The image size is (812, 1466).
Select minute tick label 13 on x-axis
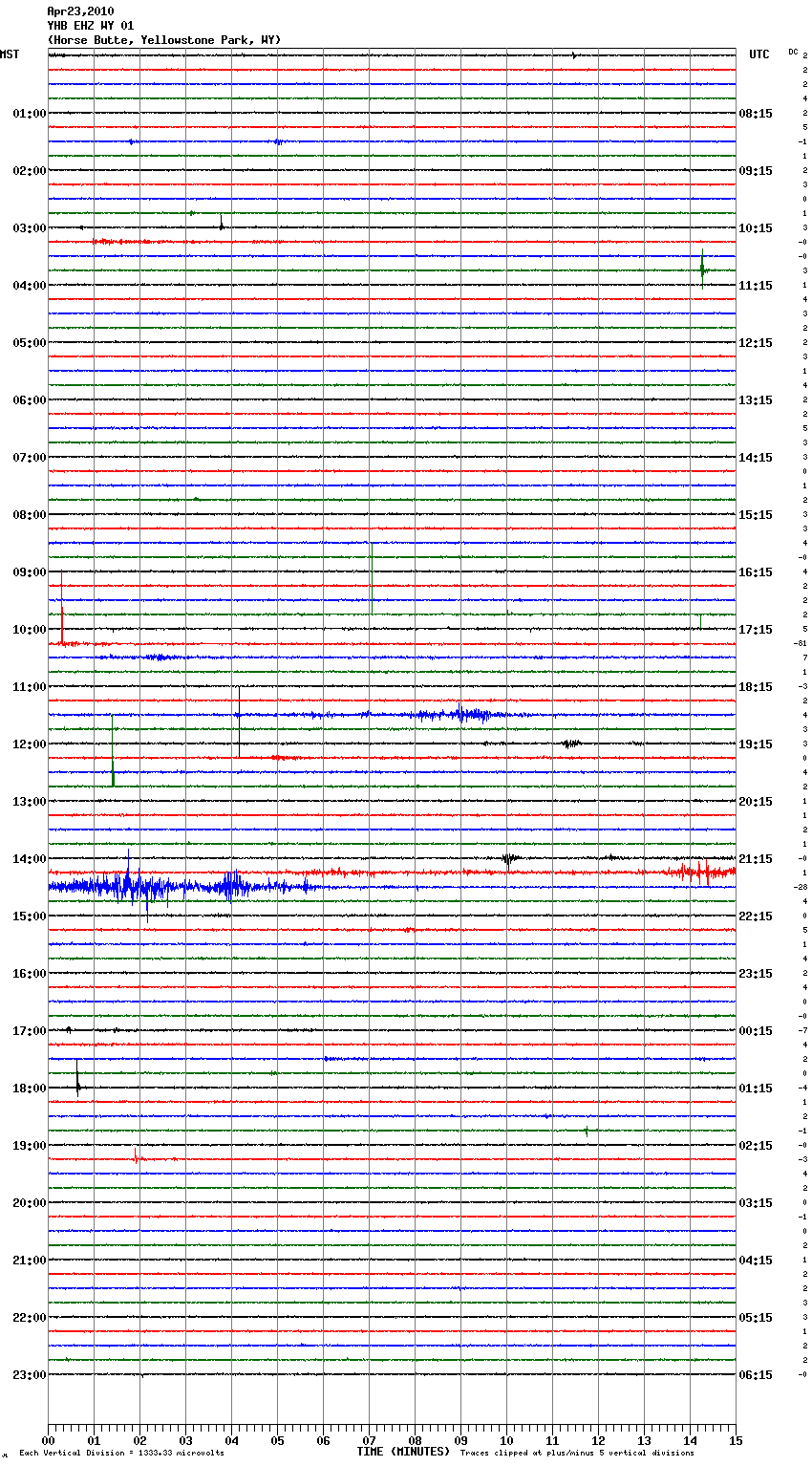(644, 1440)
